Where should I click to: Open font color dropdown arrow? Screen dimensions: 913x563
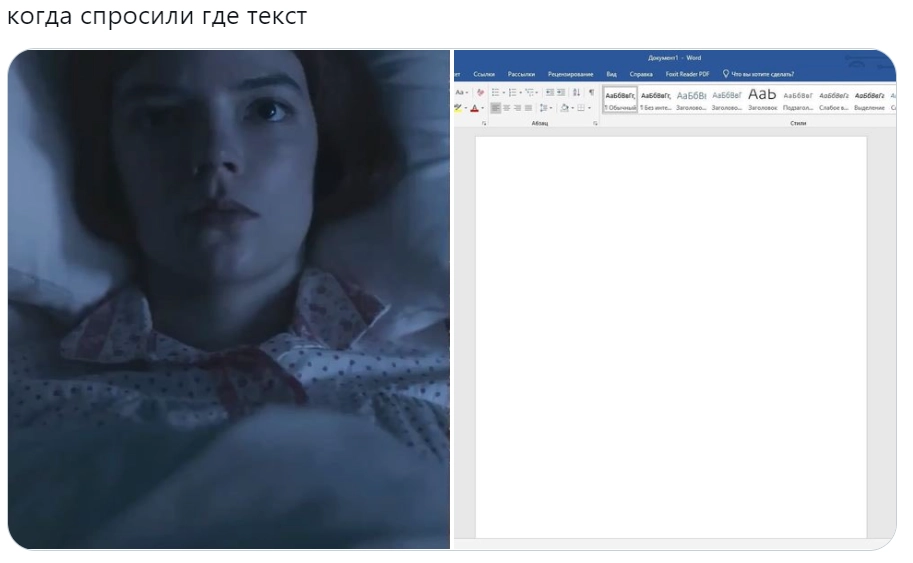[482, 108]
